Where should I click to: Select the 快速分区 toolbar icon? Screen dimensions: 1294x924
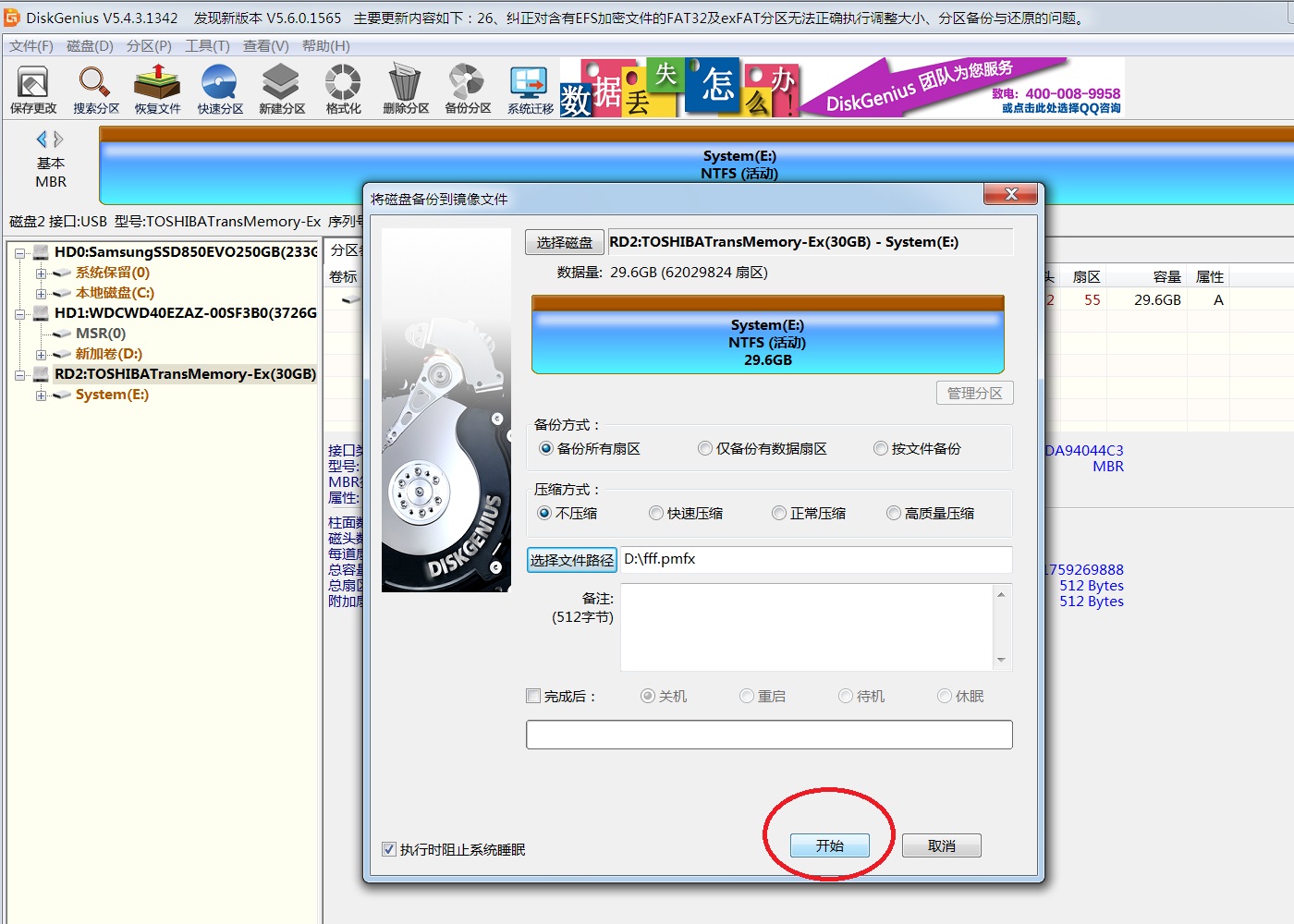click(x=220, y=90)
